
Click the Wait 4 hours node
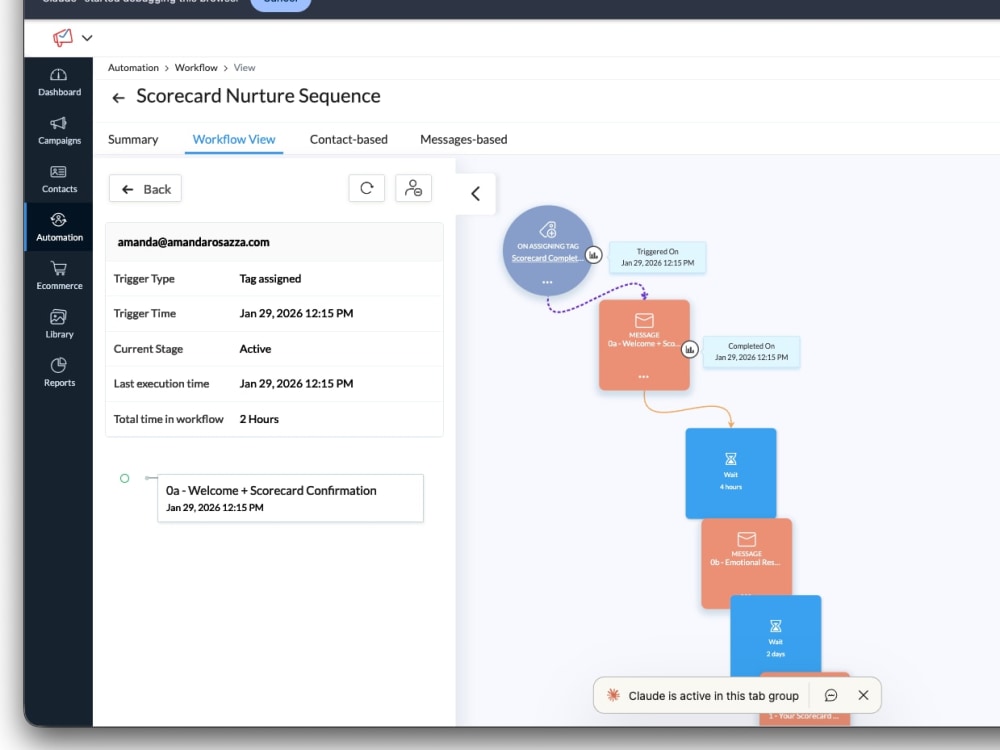point(731,473)
